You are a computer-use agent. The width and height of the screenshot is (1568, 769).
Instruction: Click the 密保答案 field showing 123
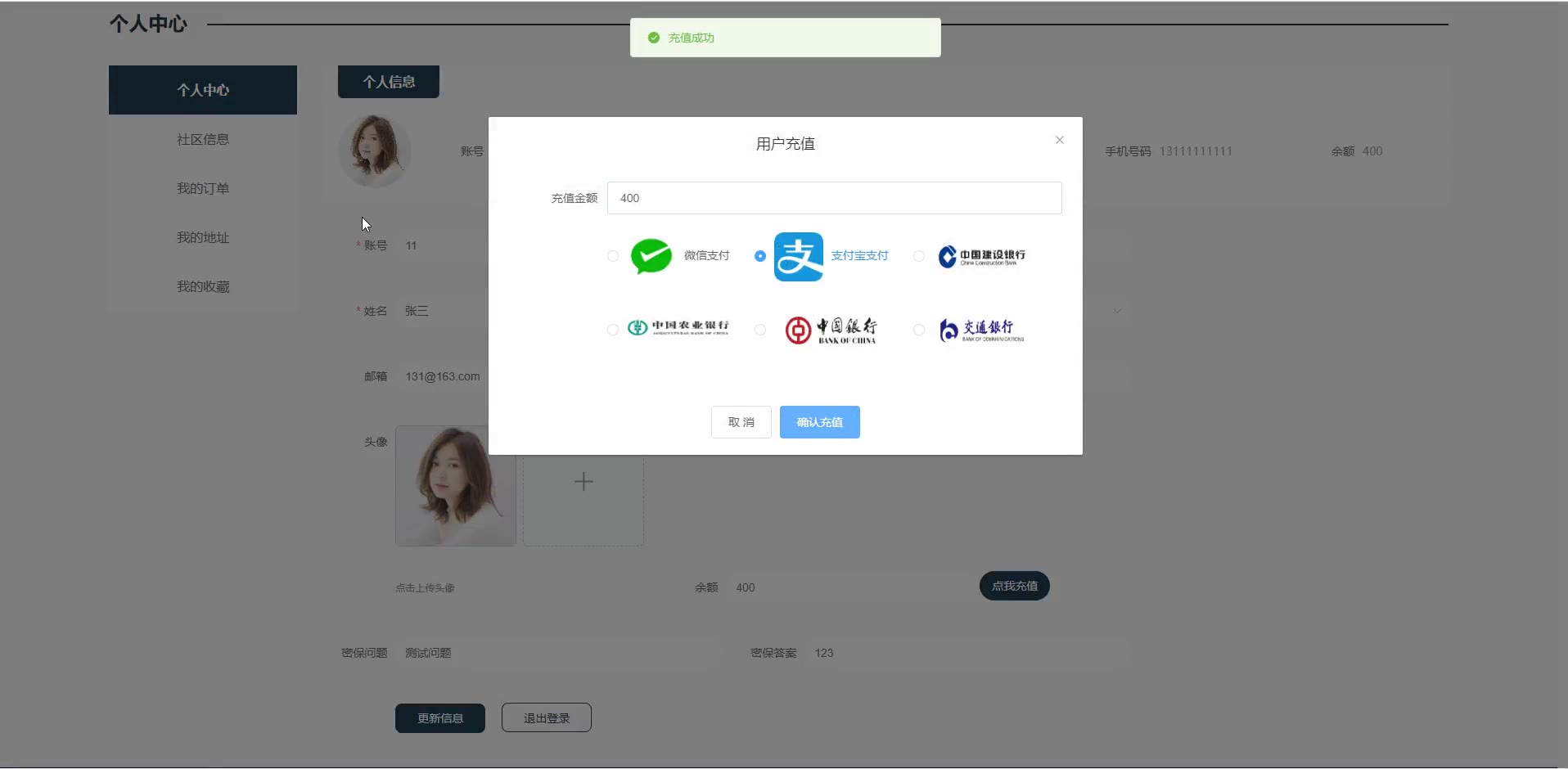(968, 653)
